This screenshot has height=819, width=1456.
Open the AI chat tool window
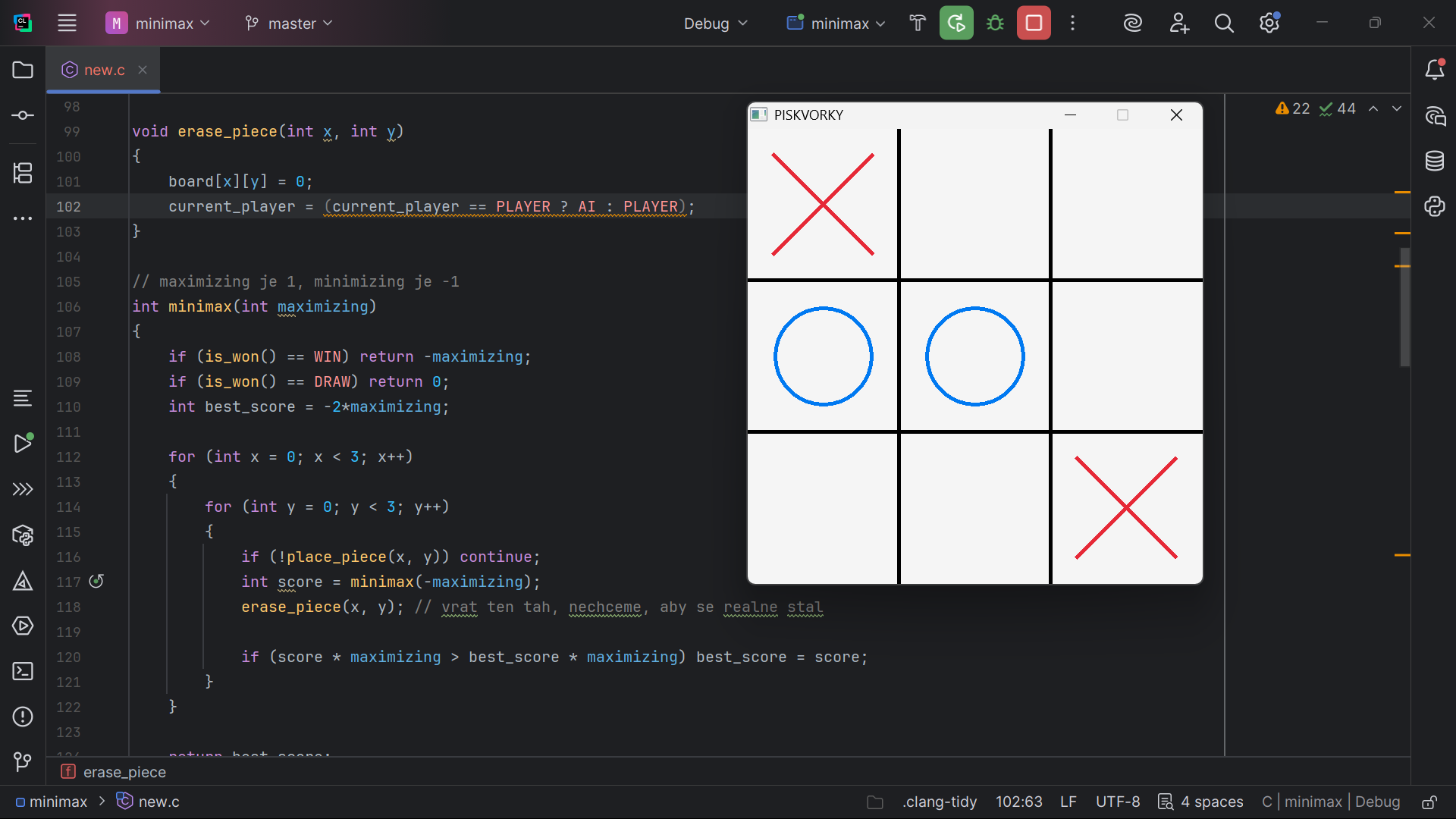click(x=1434, y=115)
